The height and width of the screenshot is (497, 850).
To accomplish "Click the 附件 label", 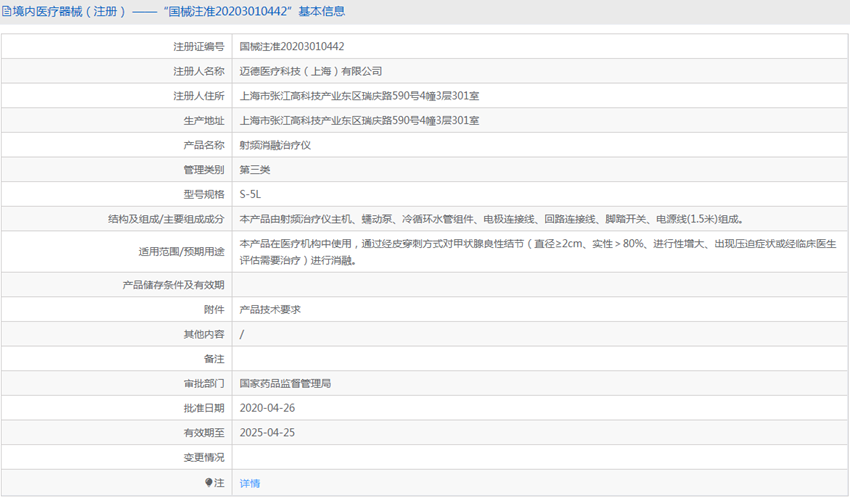I will tap(214, 309).
